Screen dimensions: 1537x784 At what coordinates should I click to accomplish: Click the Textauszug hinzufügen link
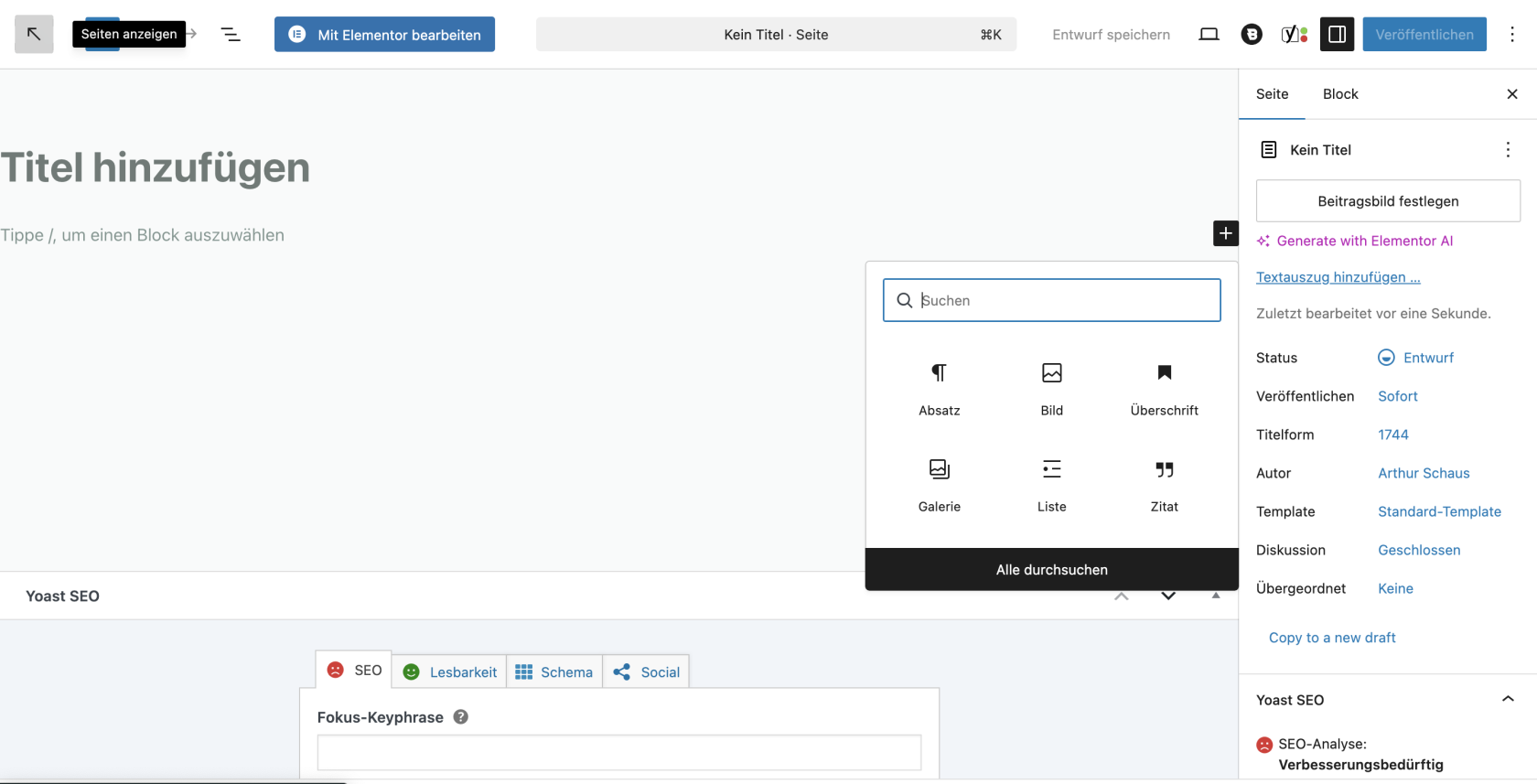pyautogui.click(x=1338, y=277)
